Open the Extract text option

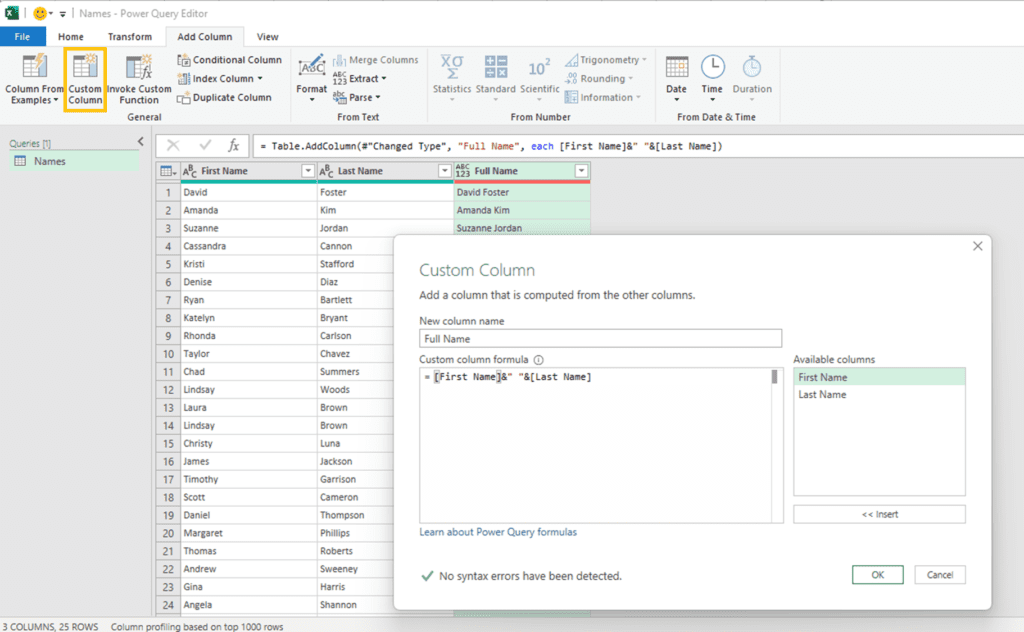(360, 78)
